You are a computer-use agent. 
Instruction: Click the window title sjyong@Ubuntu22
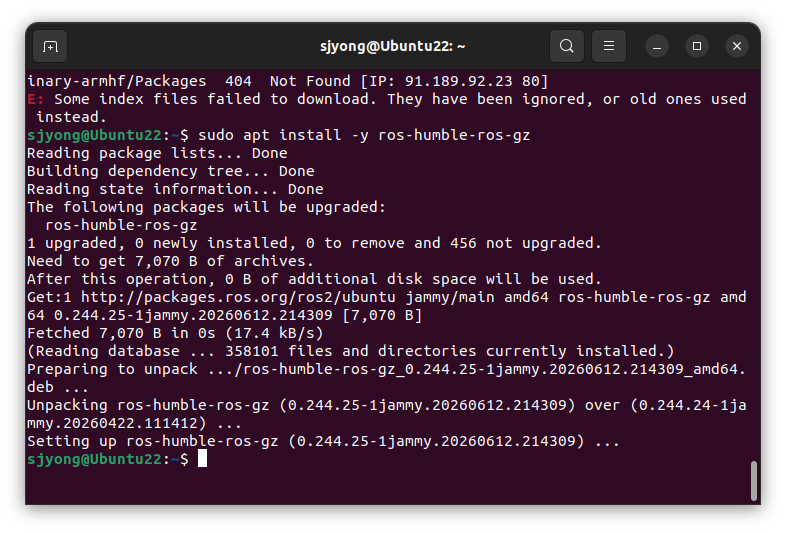click(392, 47)
